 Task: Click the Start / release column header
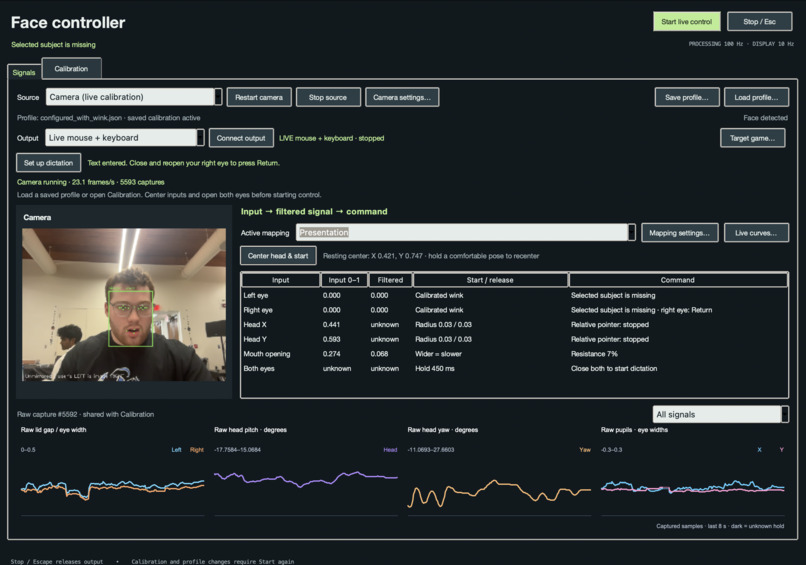[490, 280]
